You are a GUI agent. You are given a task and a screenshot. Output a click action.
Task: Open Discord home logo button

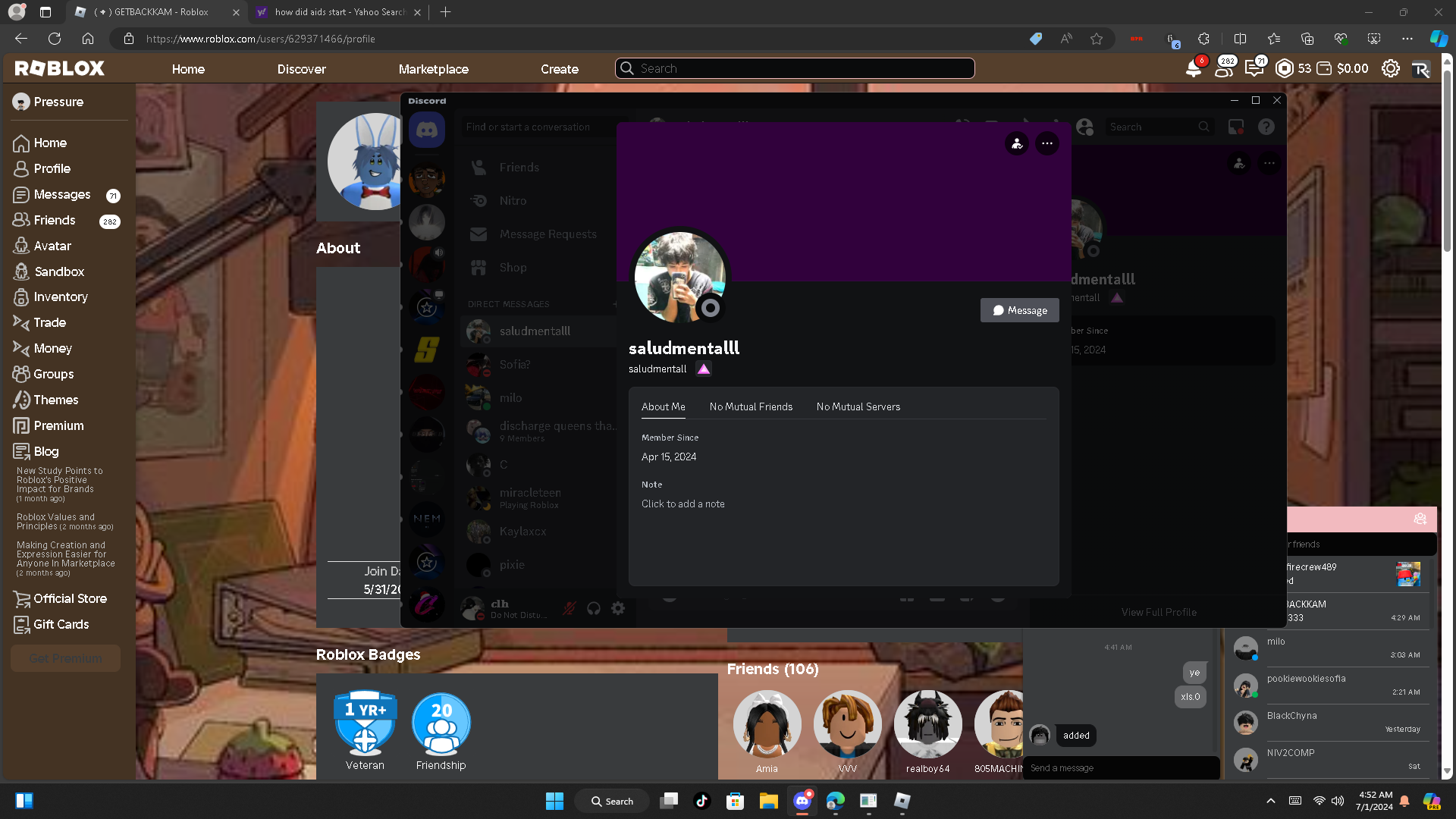427,130
